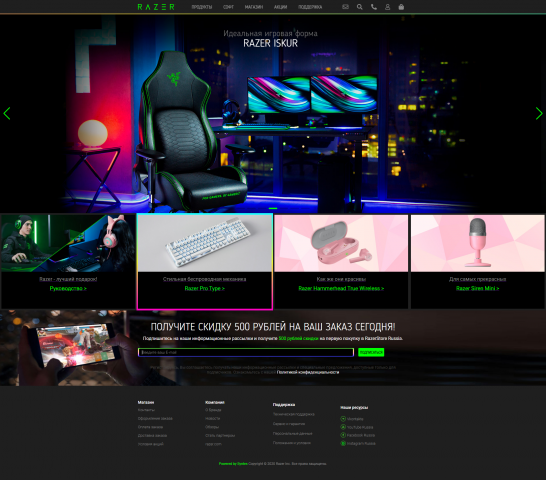Open search with the magnifier icon
The image size is (546, 480).
(359, 7)
